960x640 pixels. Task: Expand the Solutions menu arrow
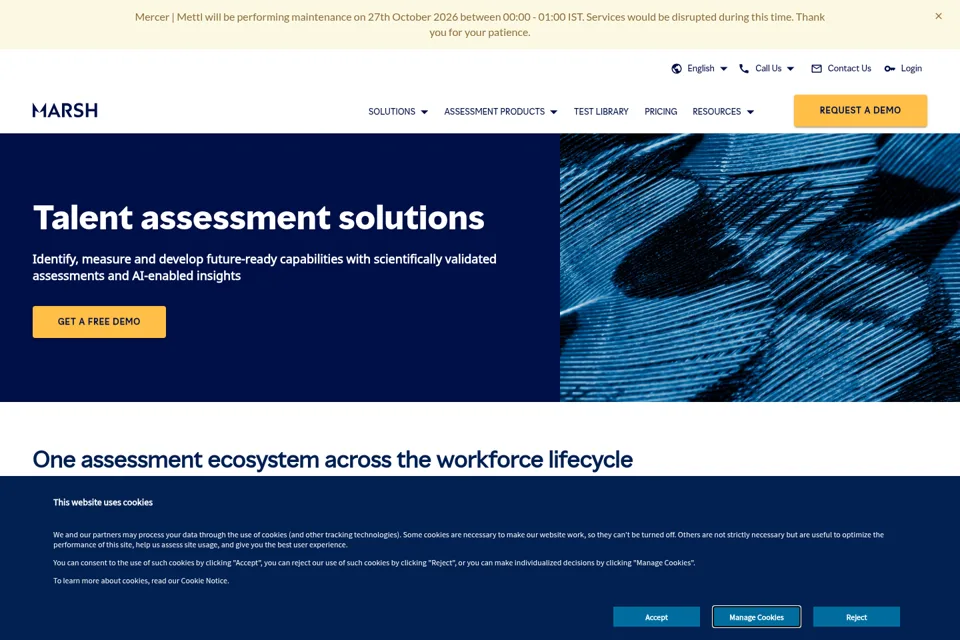(424, 112)
